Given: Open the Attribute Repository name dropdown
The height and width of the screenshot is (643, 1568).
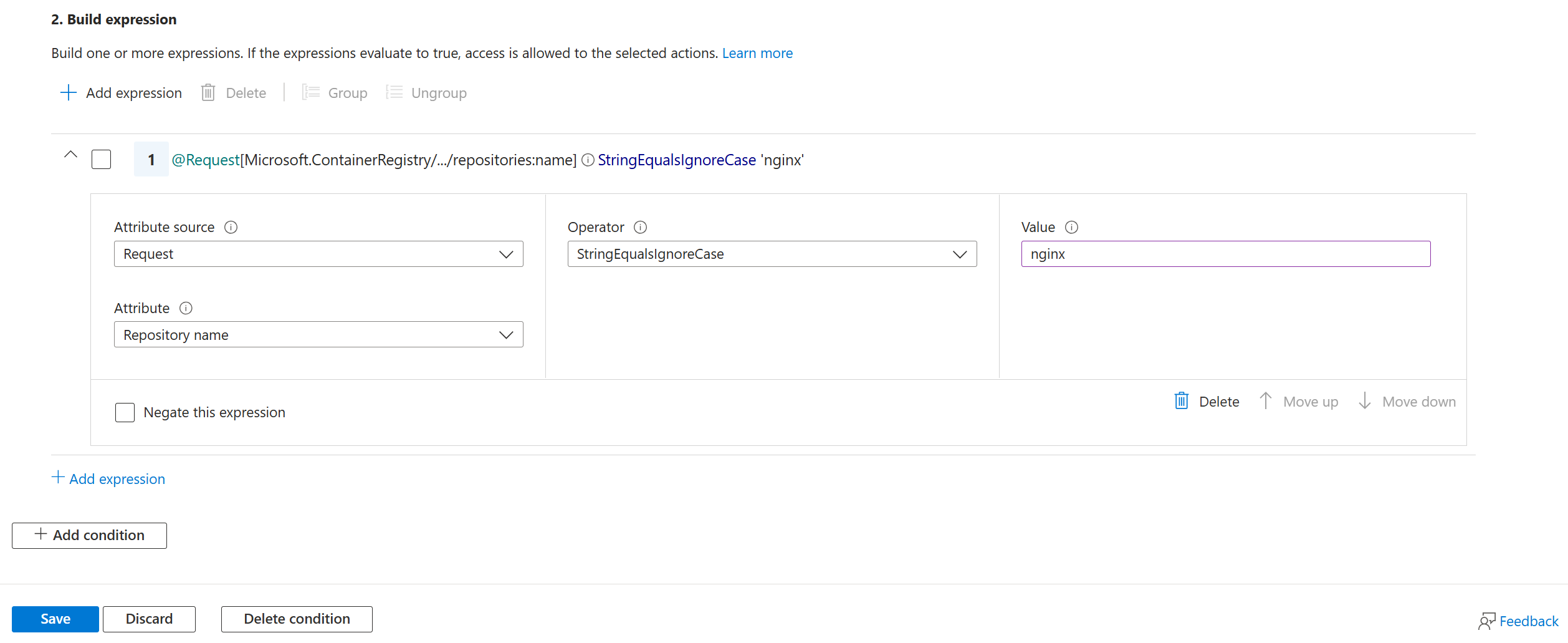Looking at the screenshot, I should 318,335.
